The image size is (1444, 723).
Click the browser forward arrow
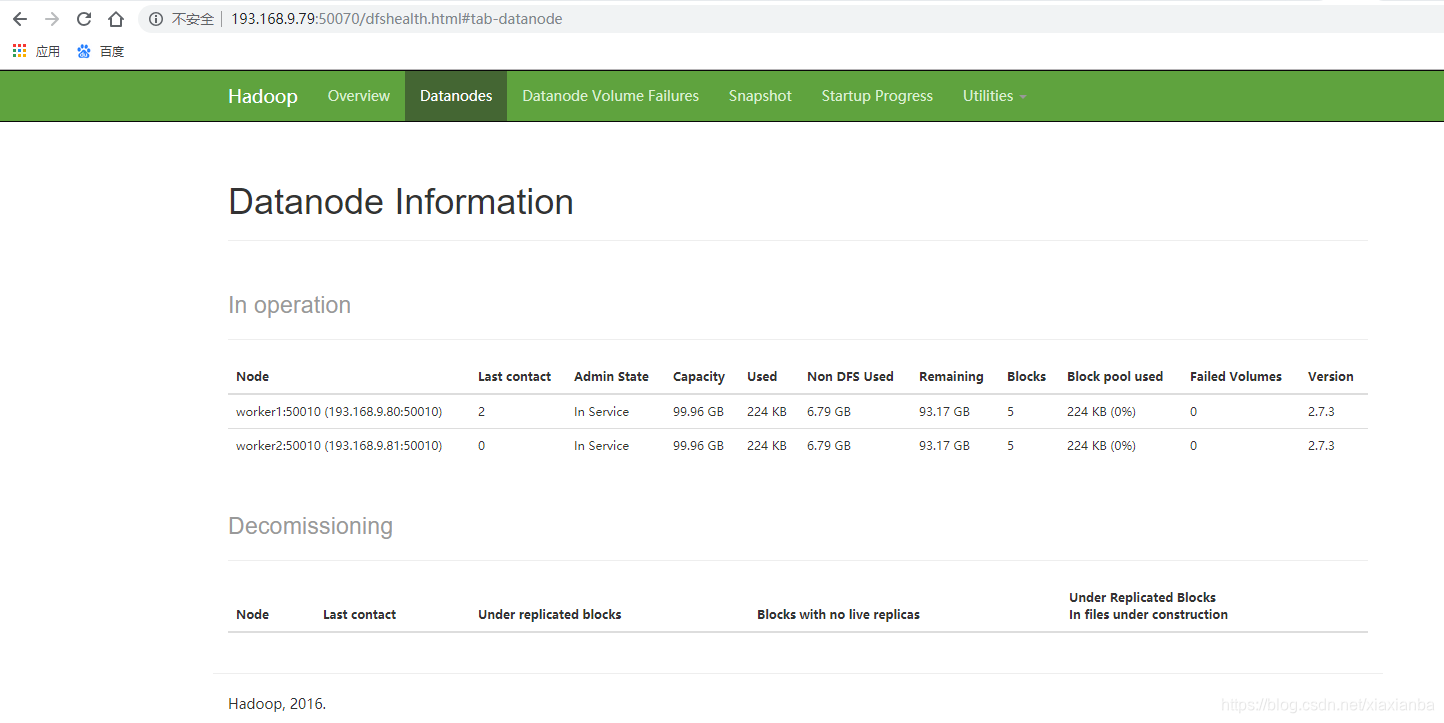(x=52, y=19)
